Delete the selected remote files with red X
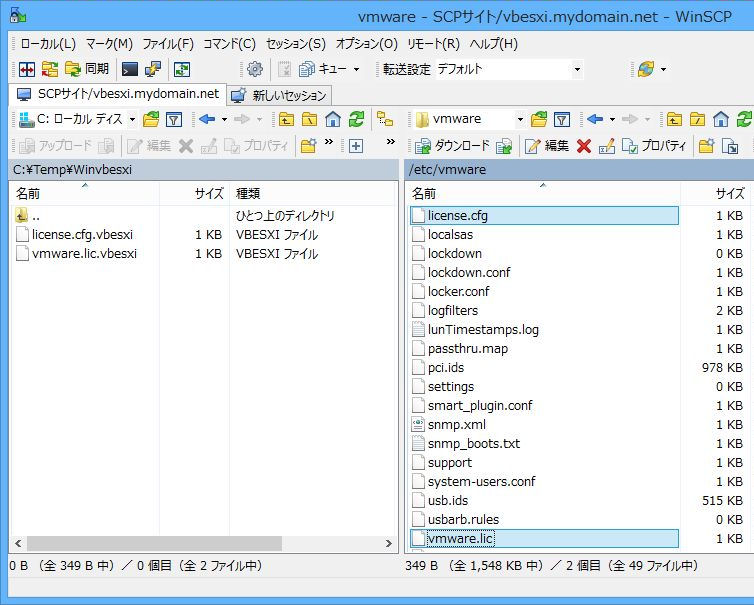The image size is (754, 605). point(584,146)
